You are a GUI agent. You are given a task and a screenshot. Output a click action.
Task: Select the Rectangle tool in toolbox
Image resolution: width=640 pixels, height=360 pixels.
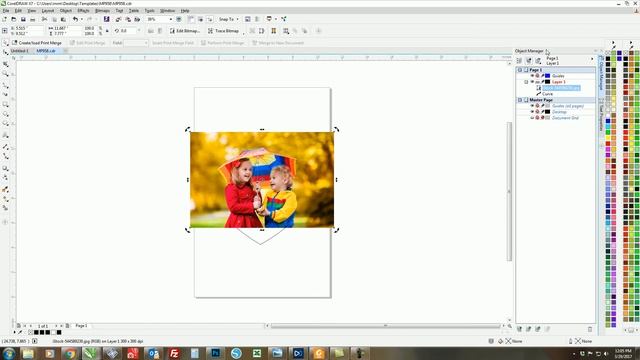[x=5, y=104]
